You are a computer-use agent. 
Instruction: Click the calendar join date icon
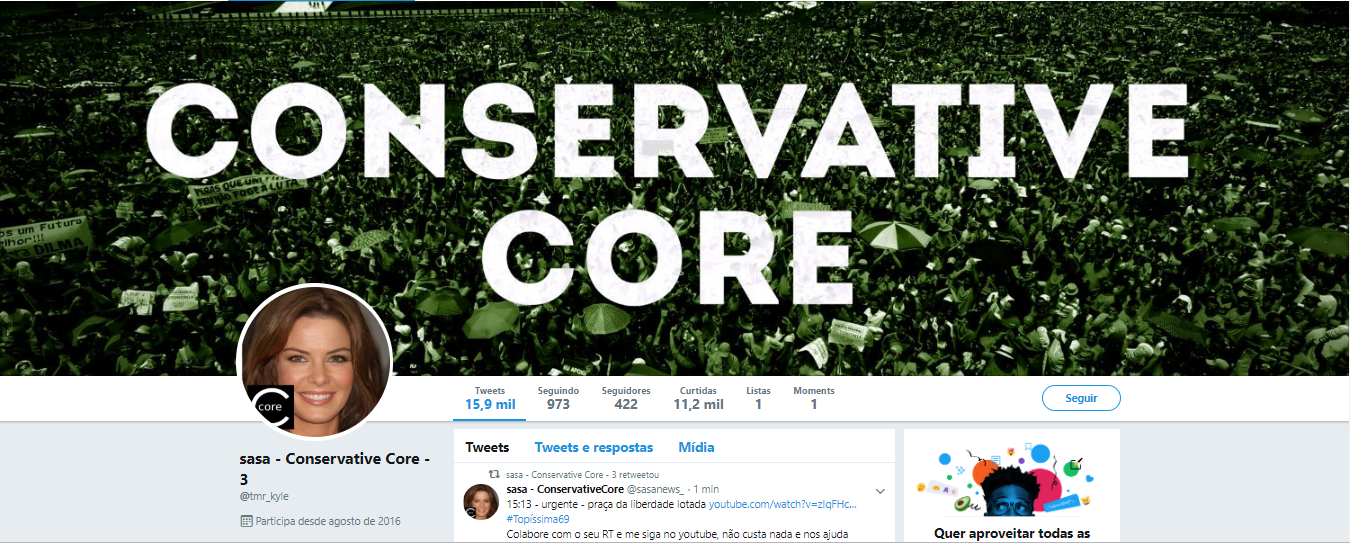pos(247,521)
